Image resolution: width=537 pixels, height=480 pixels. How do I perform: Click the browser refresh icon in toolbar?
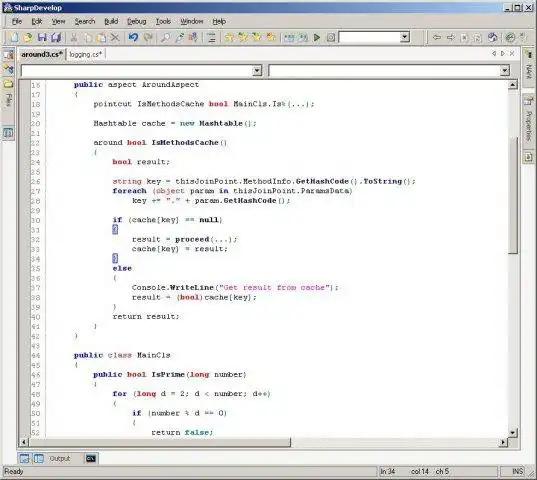478,37
